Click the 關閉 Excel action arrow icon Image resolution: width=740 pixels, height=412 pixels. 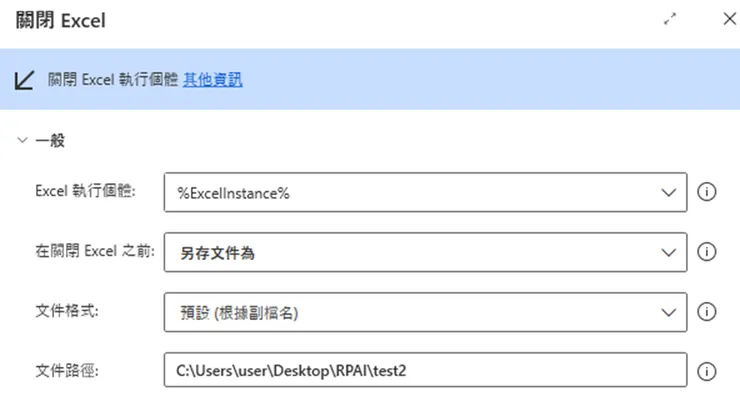click(25, 80)
